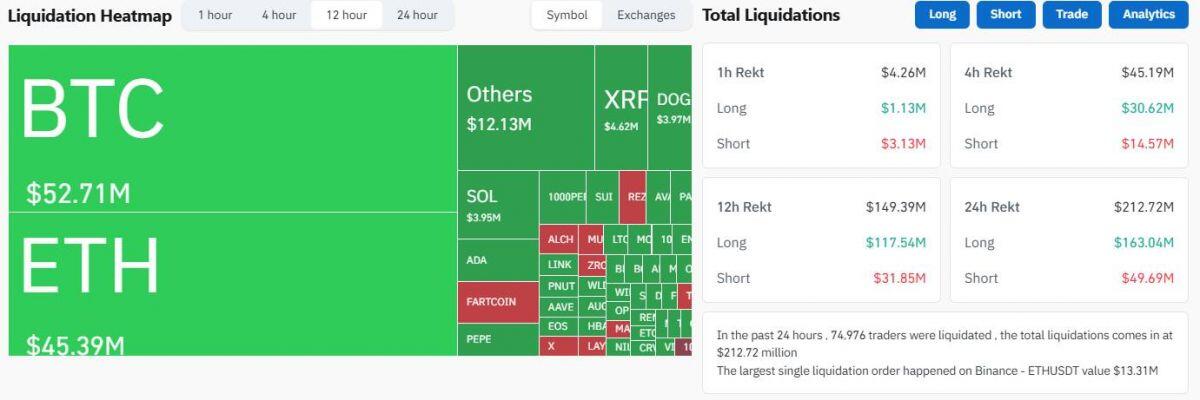Viewport: 1200px width, 400px height.
Task: Choose the 24 hour timeframe
Action: 417,15
